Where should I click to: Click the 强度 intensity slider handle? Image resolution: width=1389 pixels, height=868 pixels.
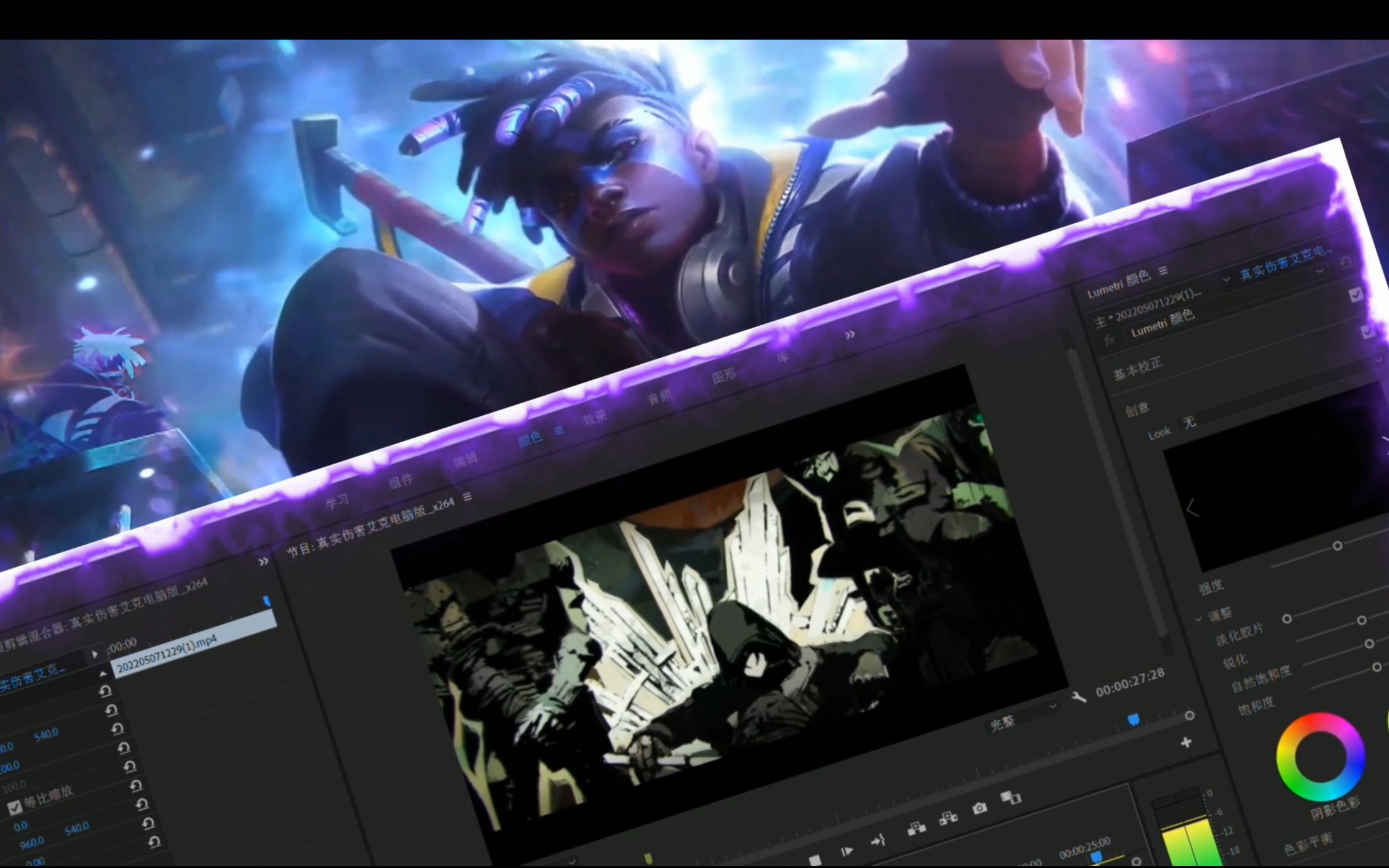pyautogui.click(x=1337, y=546)
